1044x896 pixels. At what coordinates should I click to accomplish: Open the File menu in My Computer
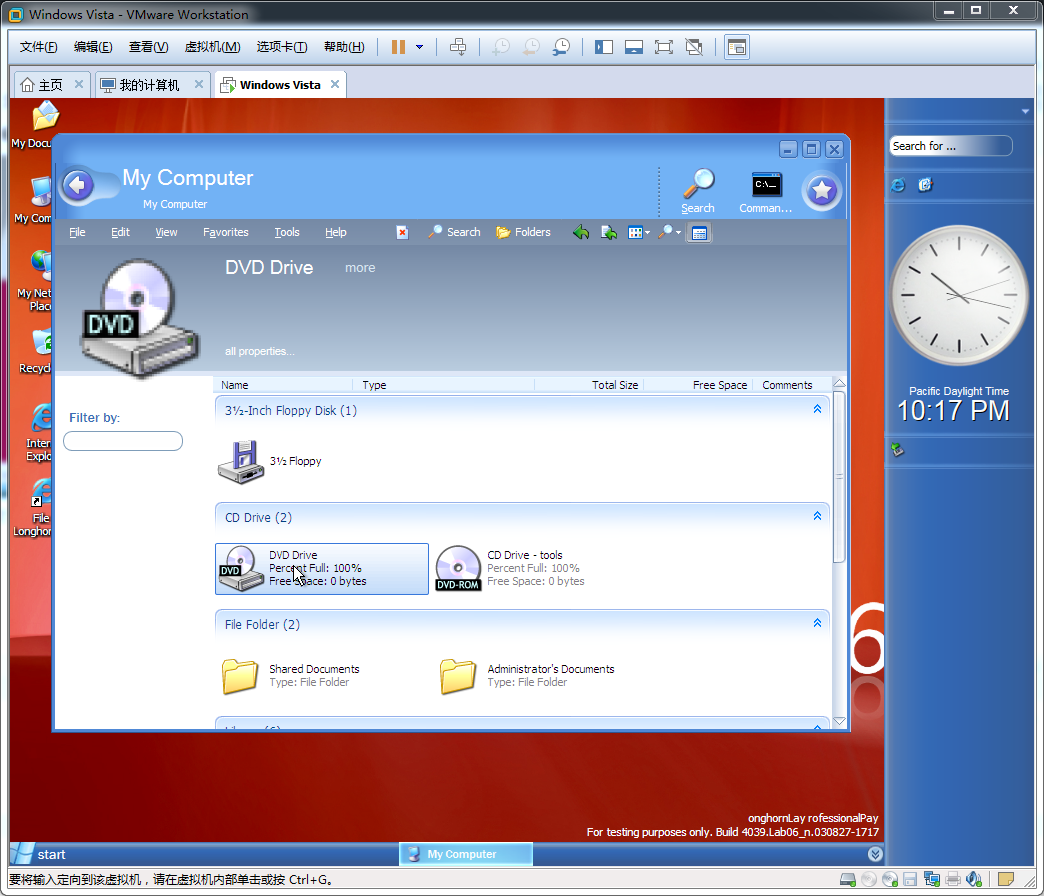(77, 232)
